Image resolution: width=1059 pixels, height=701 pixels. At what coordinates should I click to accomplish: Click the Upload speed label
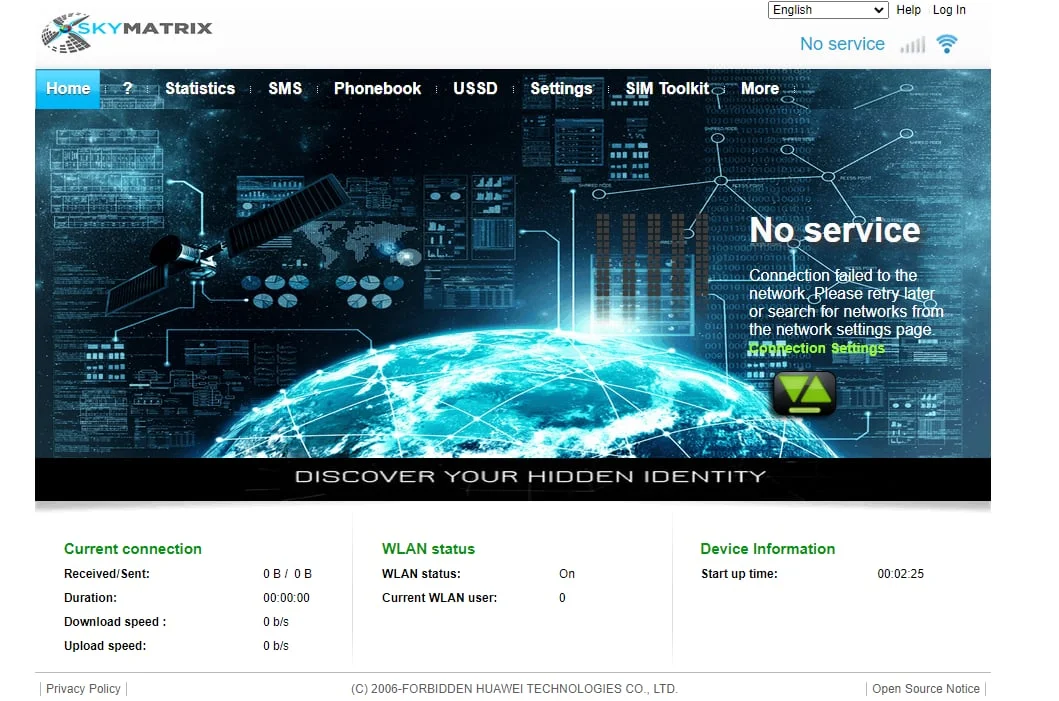[105, 646]
